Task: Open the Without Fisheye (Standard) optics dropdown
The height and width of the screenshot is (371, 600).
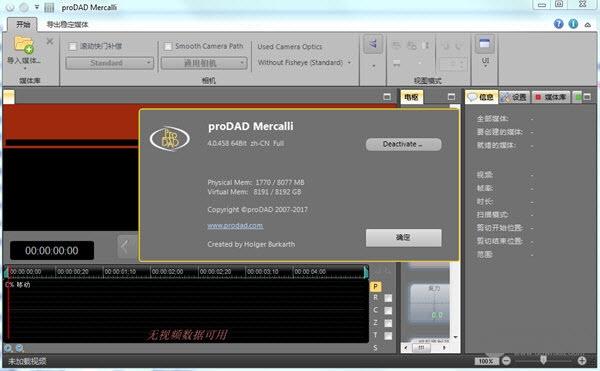Action: 304,62
